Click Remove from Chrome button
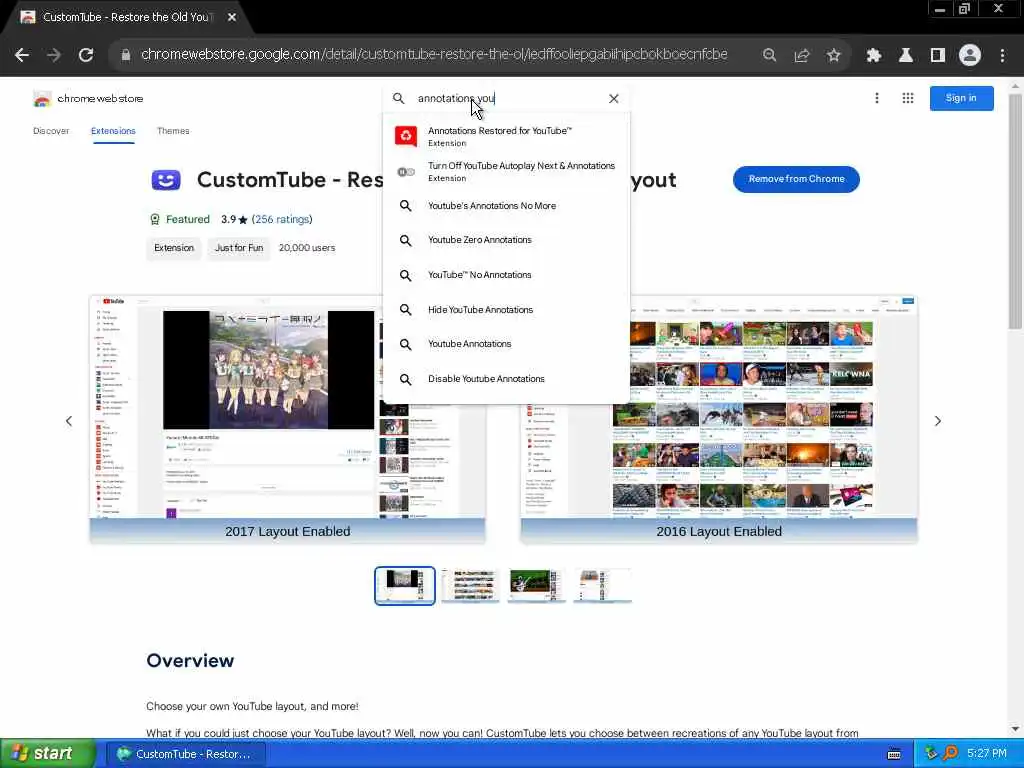Viewport: 1024px width, 768px height. [x=796, y=179]
